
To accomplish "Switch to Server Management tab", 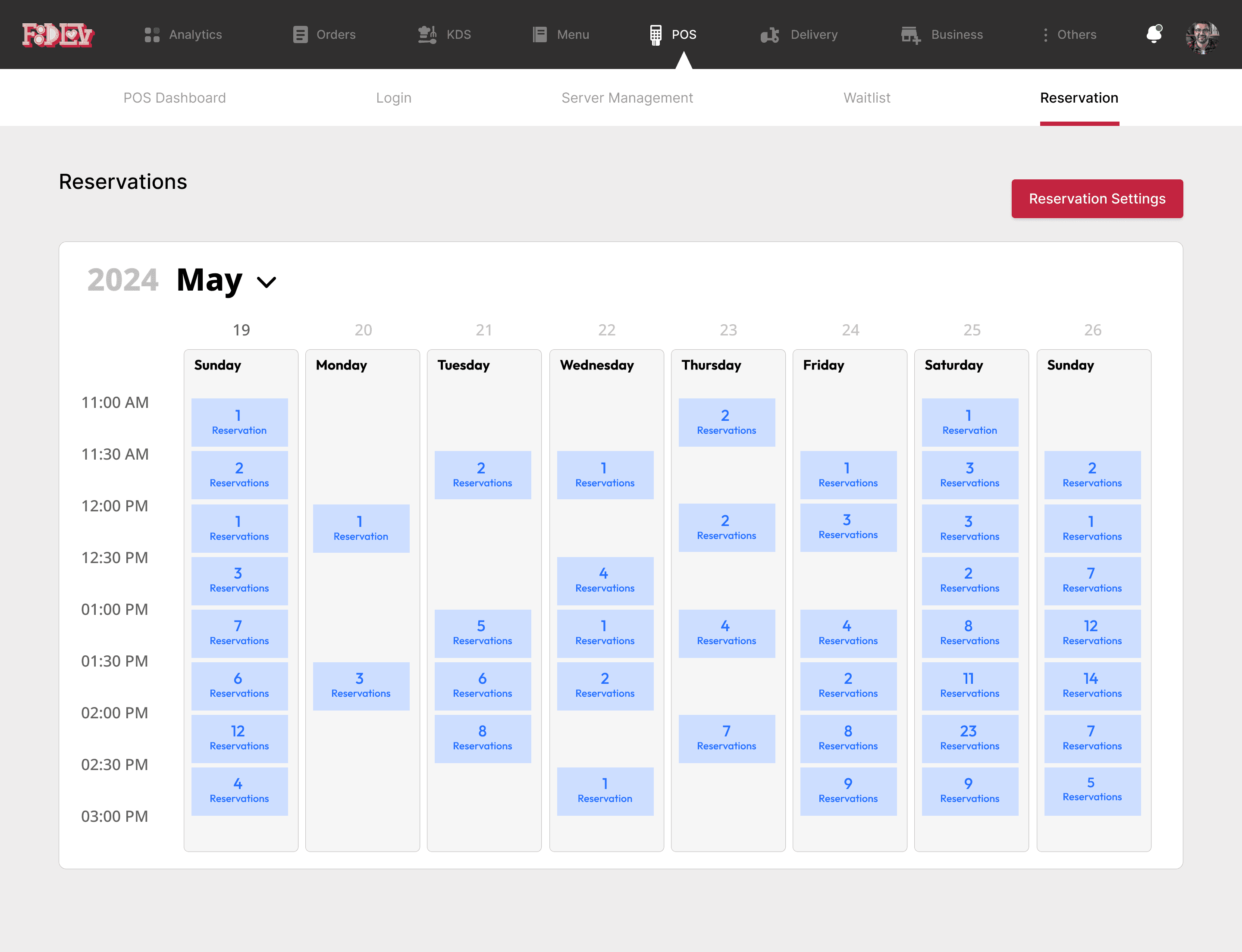I will click(627, 97).
